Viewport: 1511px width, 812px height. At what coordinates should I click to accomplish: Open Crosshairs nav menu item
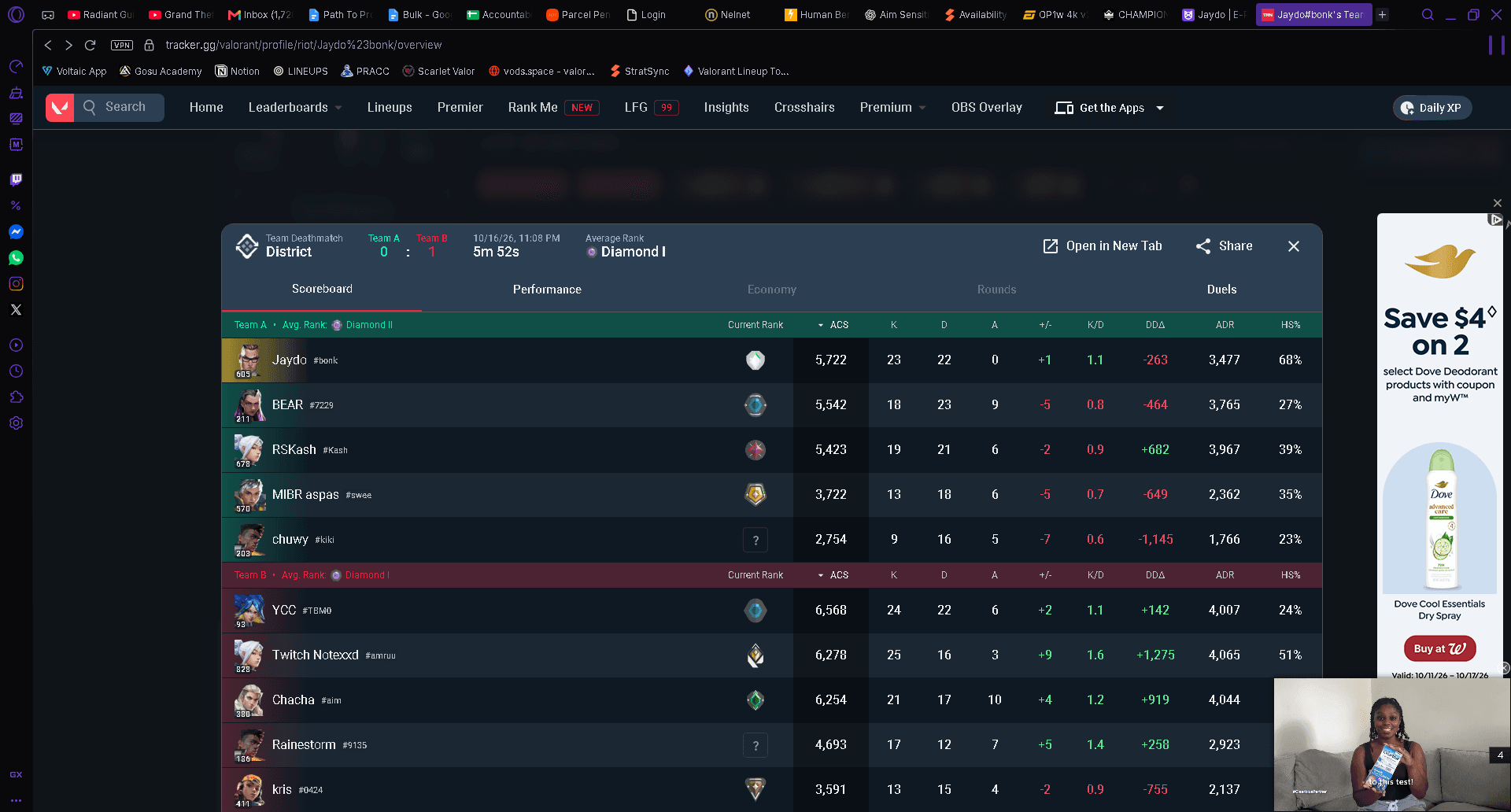click(x=804, y=108)
